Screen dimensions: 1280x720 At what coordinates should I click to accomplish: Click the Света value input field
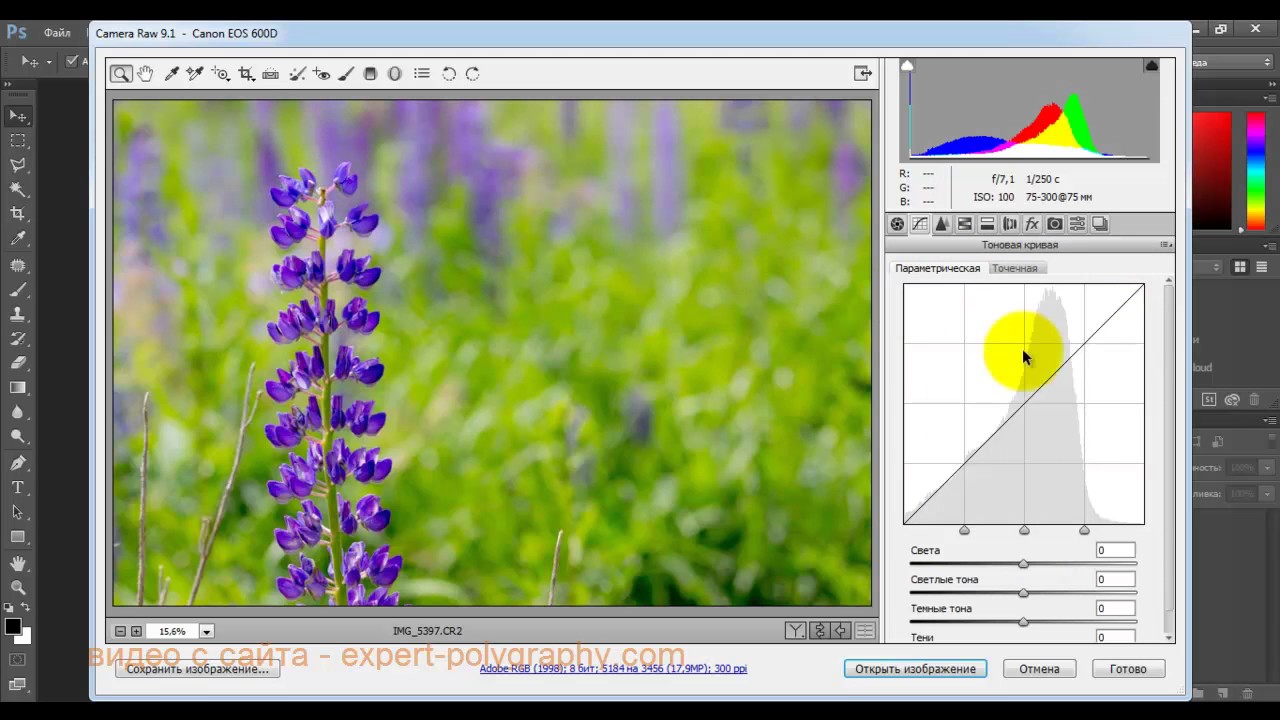(x=1115, y=550)
